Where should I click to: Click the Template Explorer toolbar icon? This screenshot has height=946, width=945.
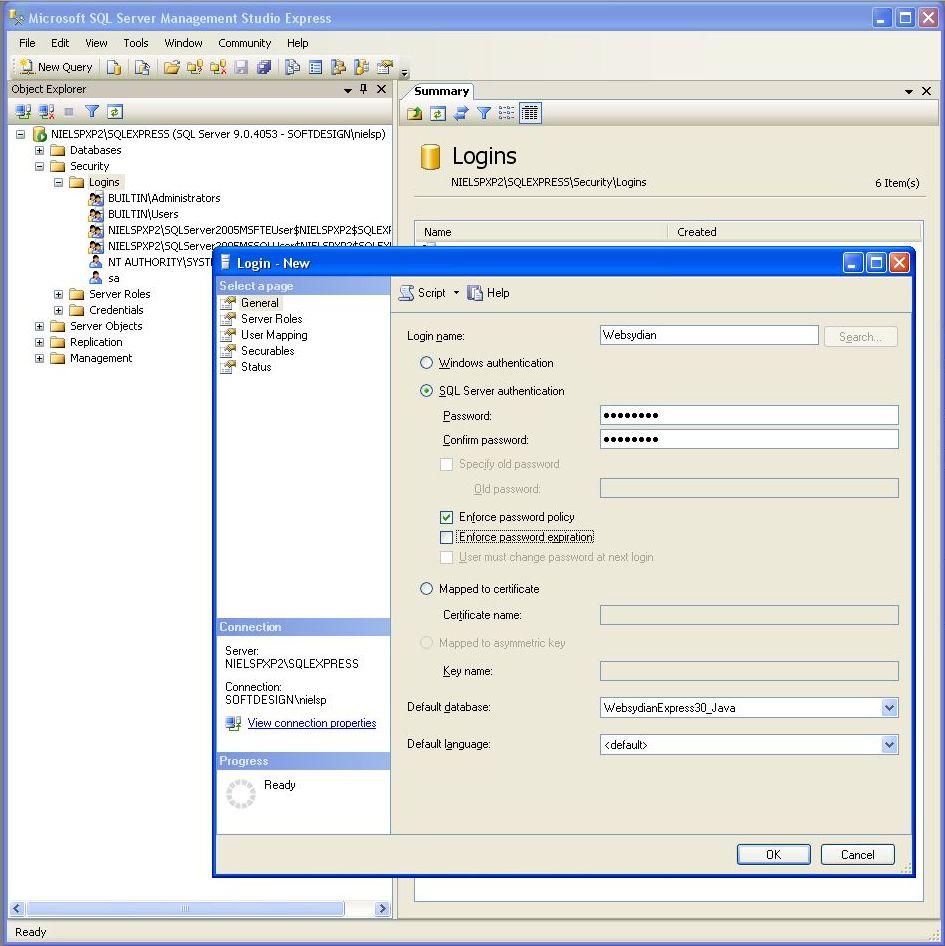click(x=361, y=67)
